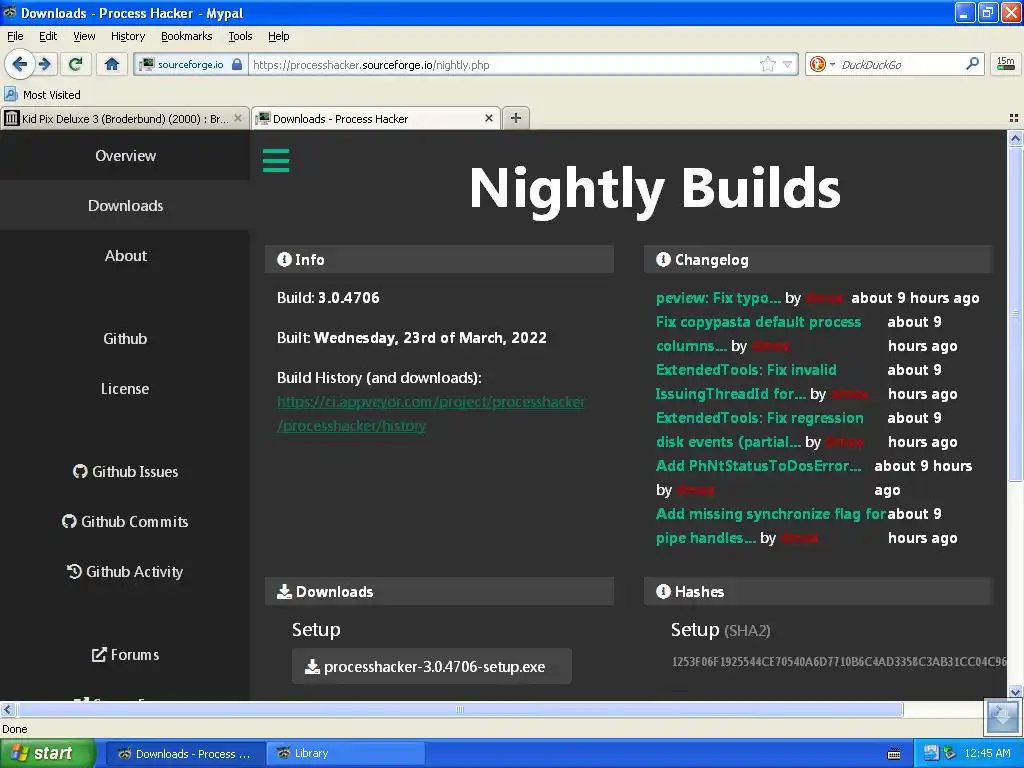
Task: Open Forums external link
Action: coord(125,654)
